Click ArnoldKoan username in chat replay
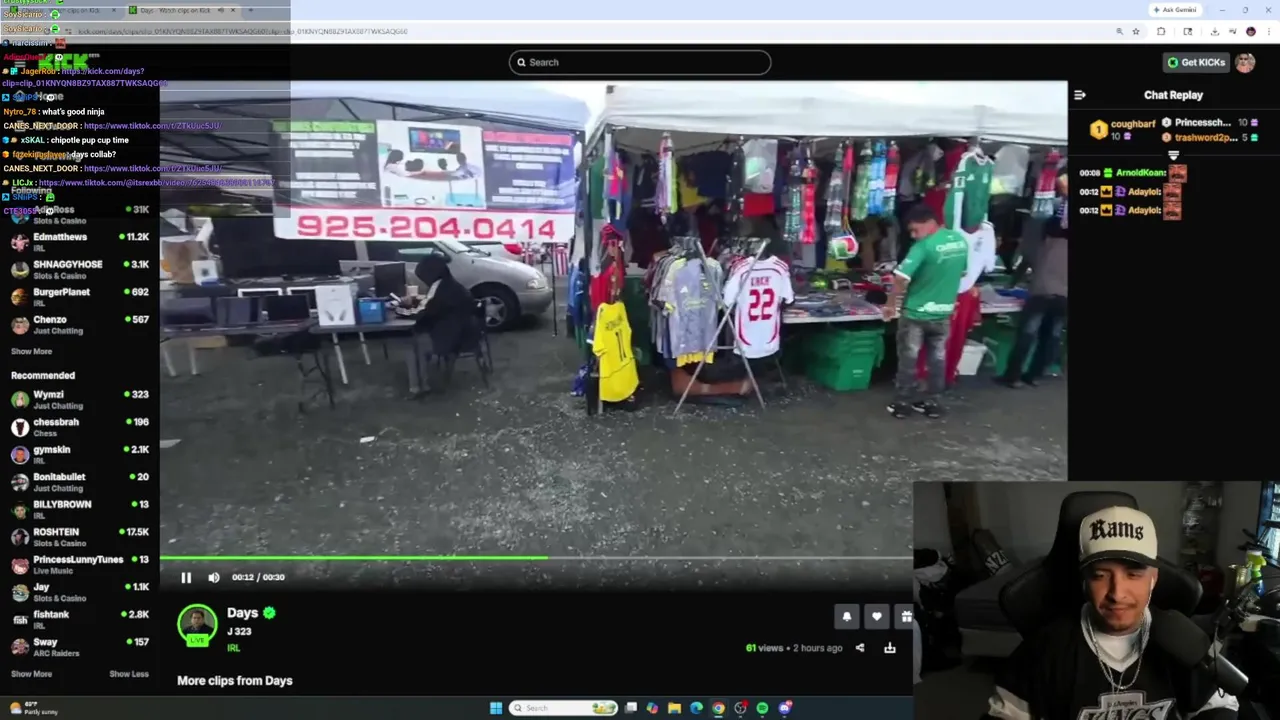Screen dimensions: 1280x720 tap(1141, 173)
